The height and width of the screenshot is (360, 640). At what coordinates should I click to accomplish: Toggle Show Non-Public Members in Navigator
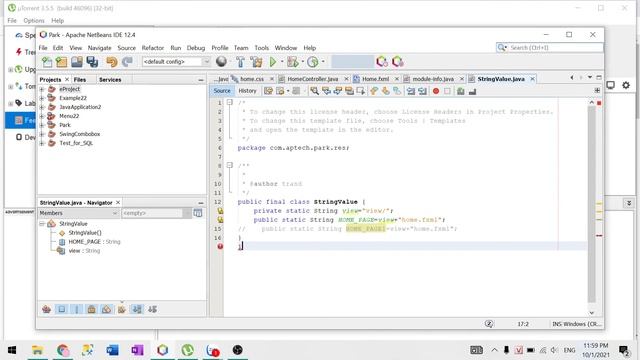pos(91,309)
